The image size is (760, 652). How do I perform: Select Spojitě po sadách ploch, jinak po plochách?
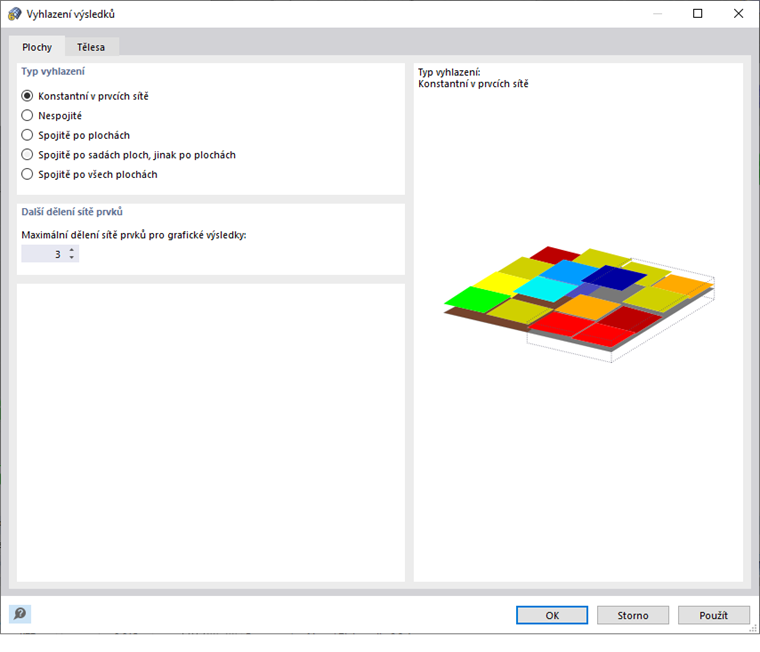[x=27, y=155]
